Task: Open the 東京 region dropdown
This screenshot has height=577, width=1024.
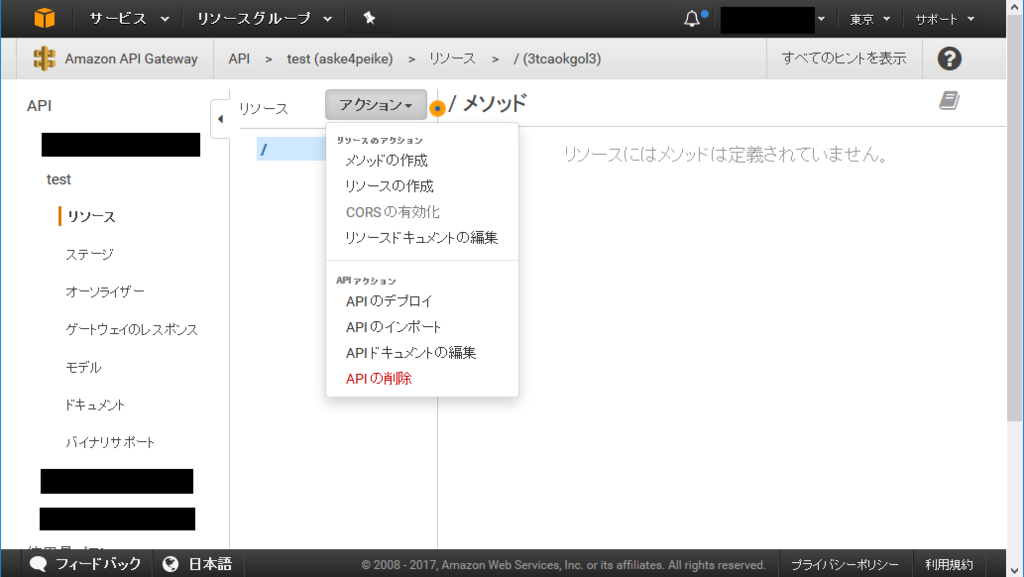Action: 870,20
